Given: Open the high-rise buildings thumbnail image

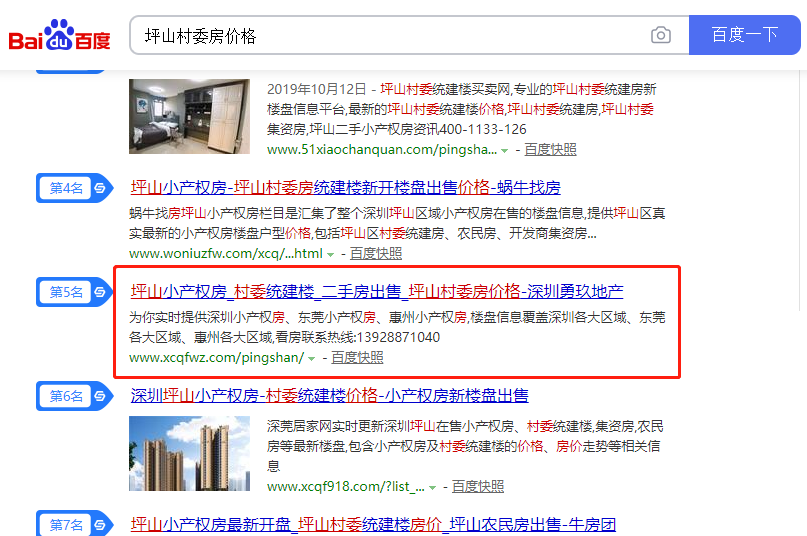Looking at the screenshot, I should [x=189, y=454].
